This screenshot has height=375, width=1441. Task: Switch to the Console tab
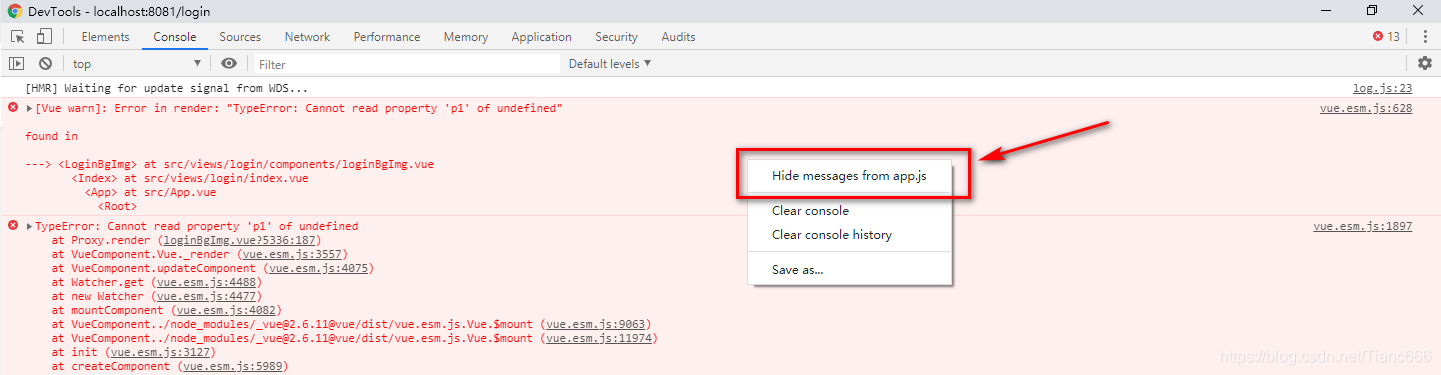point(175,37)
